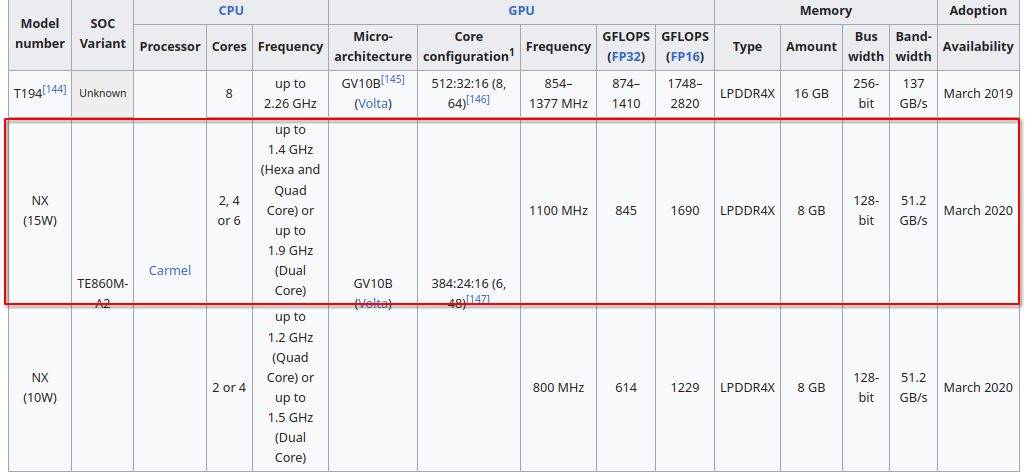1025x473 pixels.
Task: Select the 'Model number' column header
Action: tap(40, 35)
